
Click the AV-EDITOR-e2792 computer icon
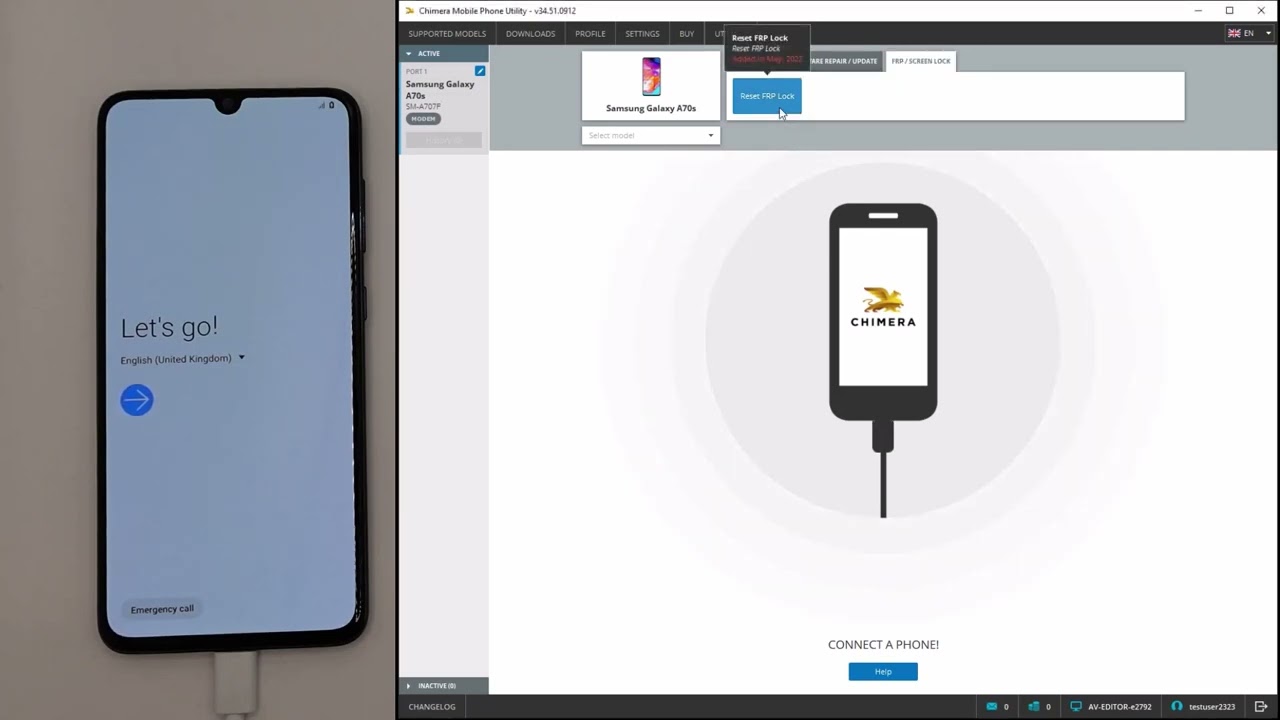click(x=1076, y=706)
